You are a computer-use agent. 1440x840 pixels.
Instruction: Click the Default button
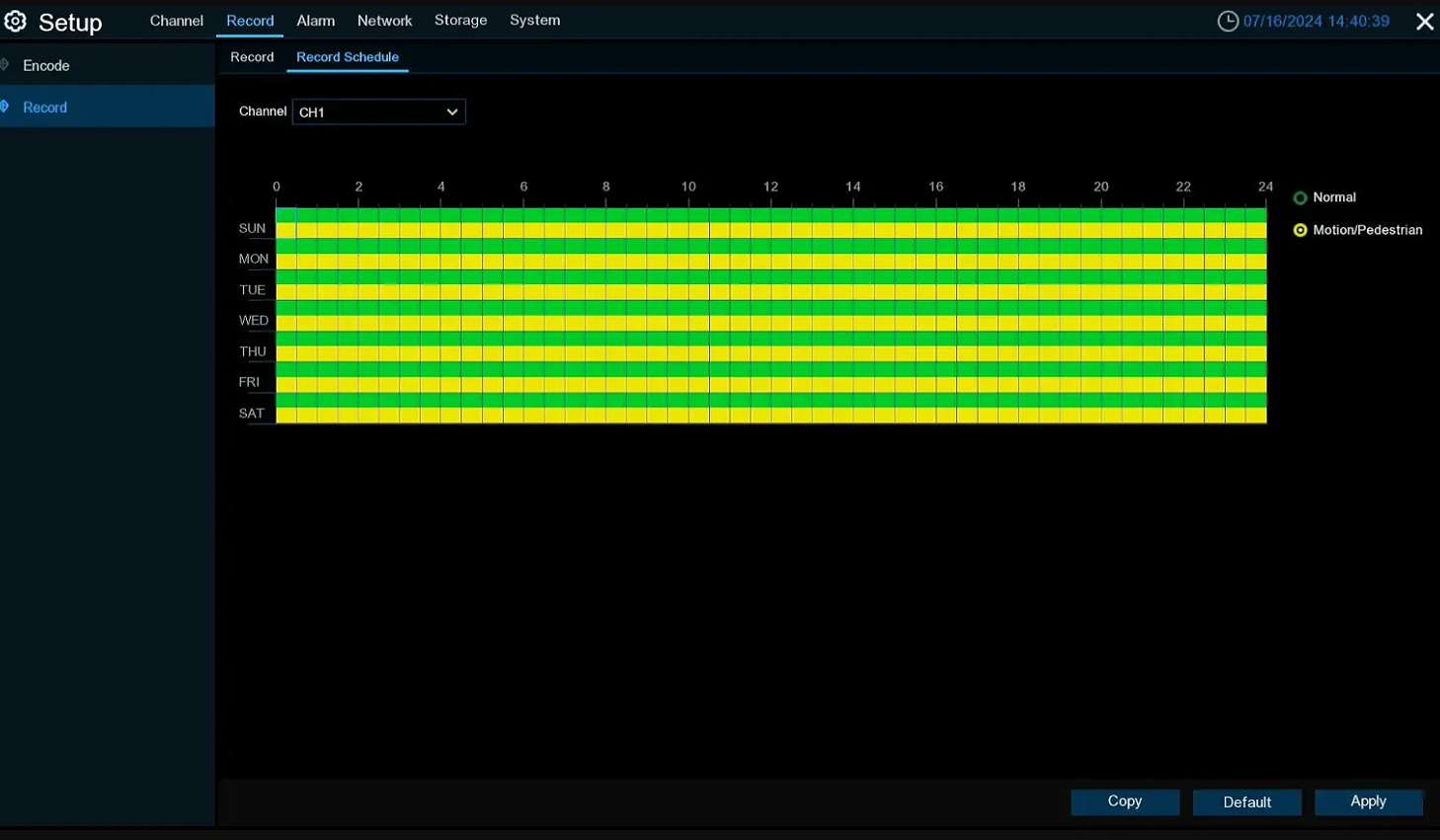[x=1246, y=802]
